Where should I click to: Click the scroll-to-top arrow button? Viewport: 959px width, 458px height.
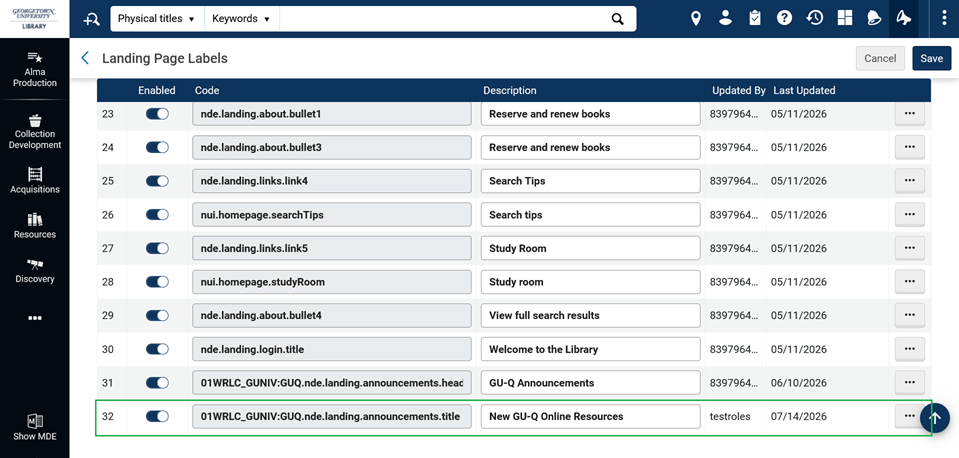point(935,418)
